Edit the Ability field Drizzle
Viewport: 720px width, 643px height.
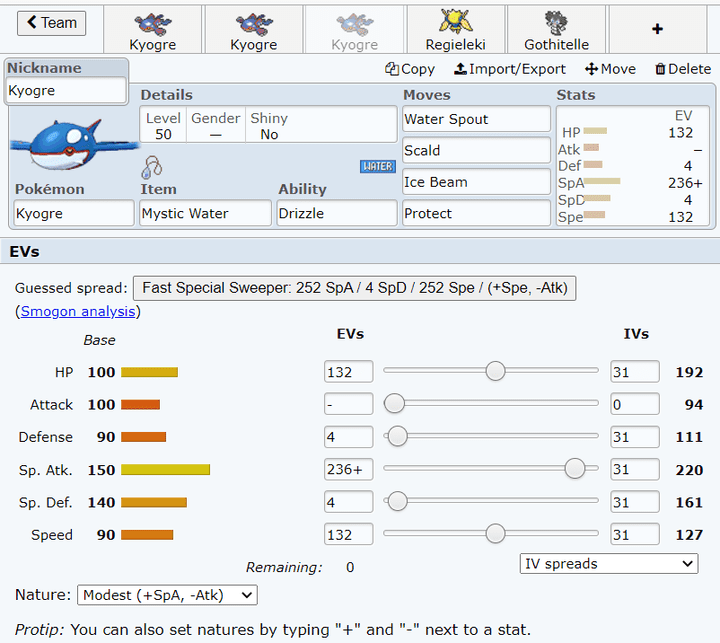click(337, 213)
